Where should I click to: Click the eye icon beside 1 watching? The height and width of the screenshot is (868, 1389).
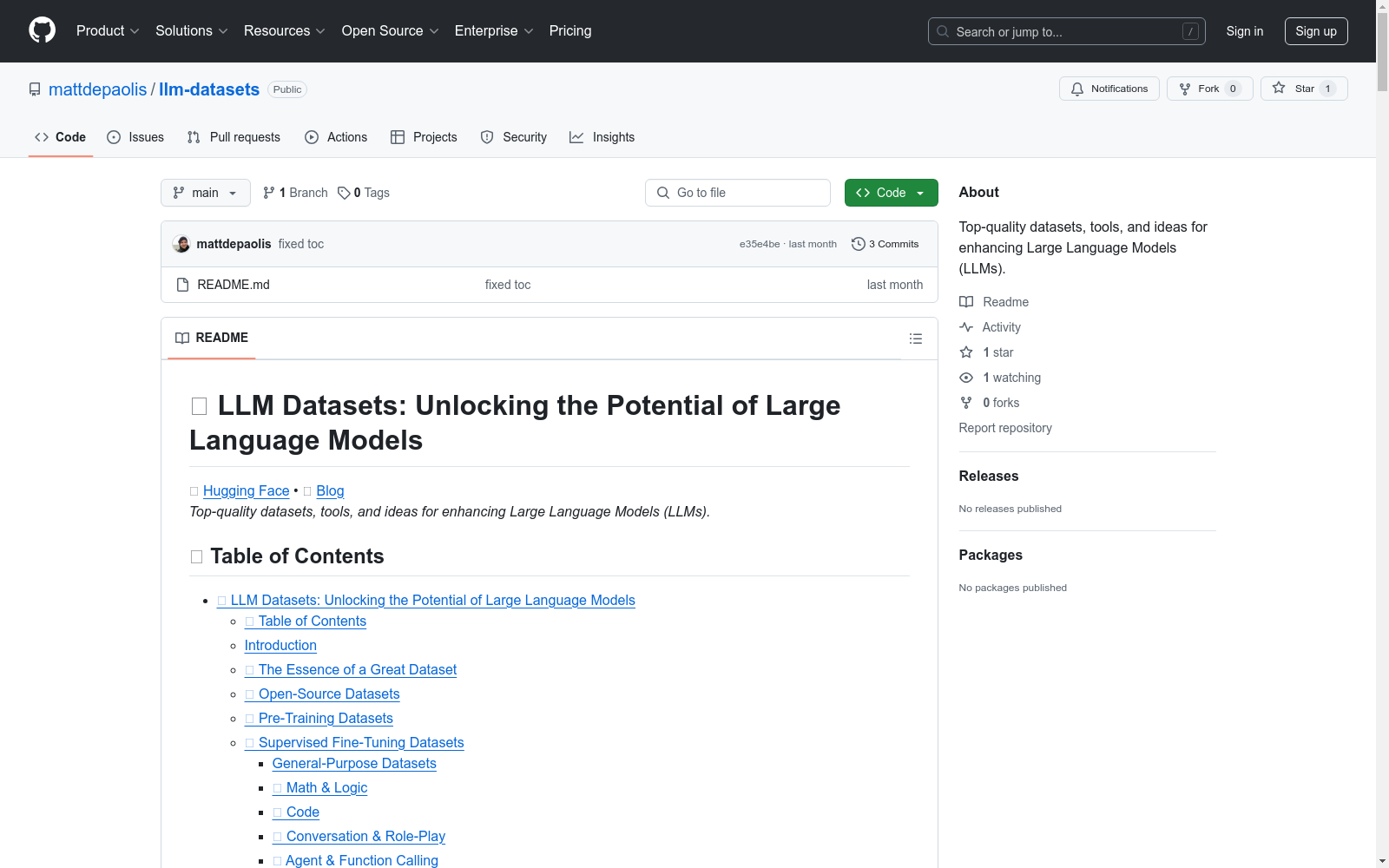[966, 378]
